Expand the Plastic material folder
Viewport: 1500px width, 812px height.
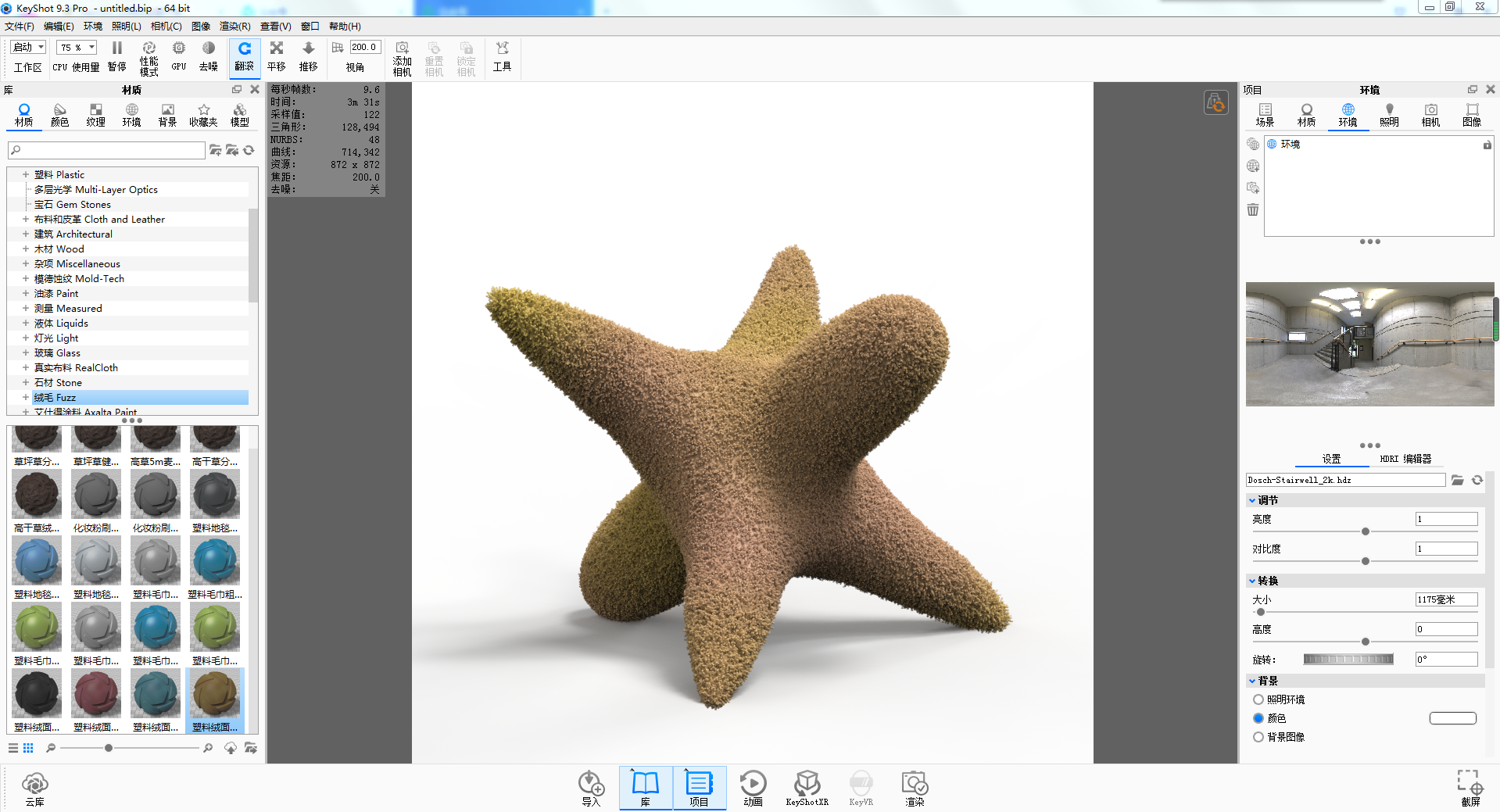click(25, 174)
